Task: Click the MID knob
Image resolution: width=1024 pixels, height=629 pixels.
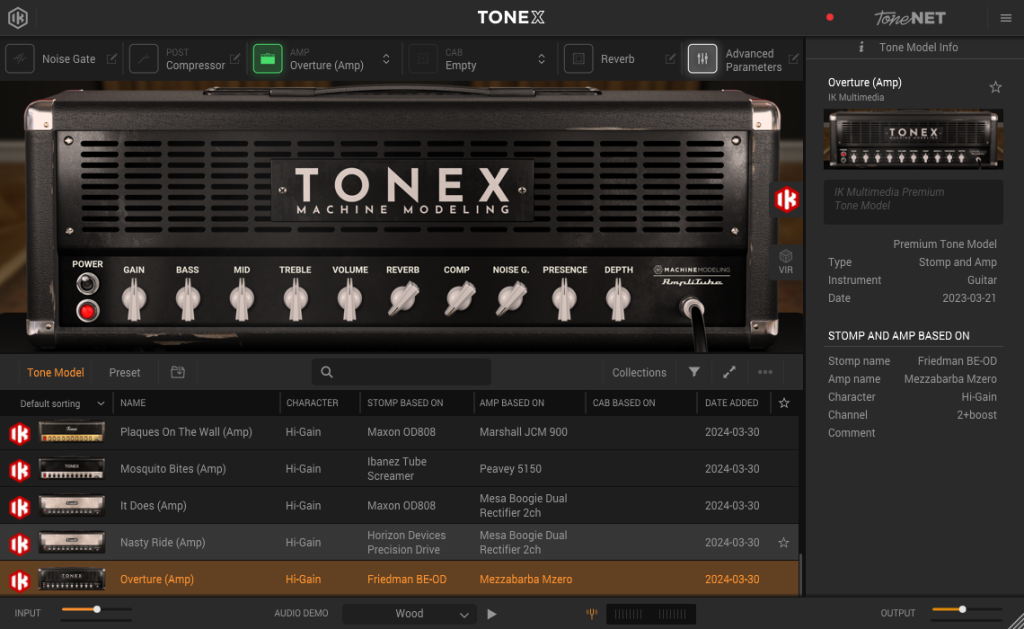Action: [242, 300]
